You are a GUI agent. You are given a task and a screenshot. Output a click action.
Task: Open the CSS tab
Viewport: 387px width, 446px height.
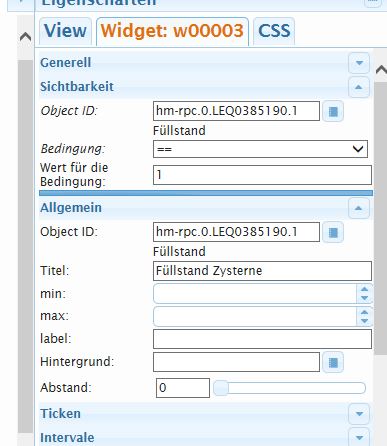[x=274, y=31]
